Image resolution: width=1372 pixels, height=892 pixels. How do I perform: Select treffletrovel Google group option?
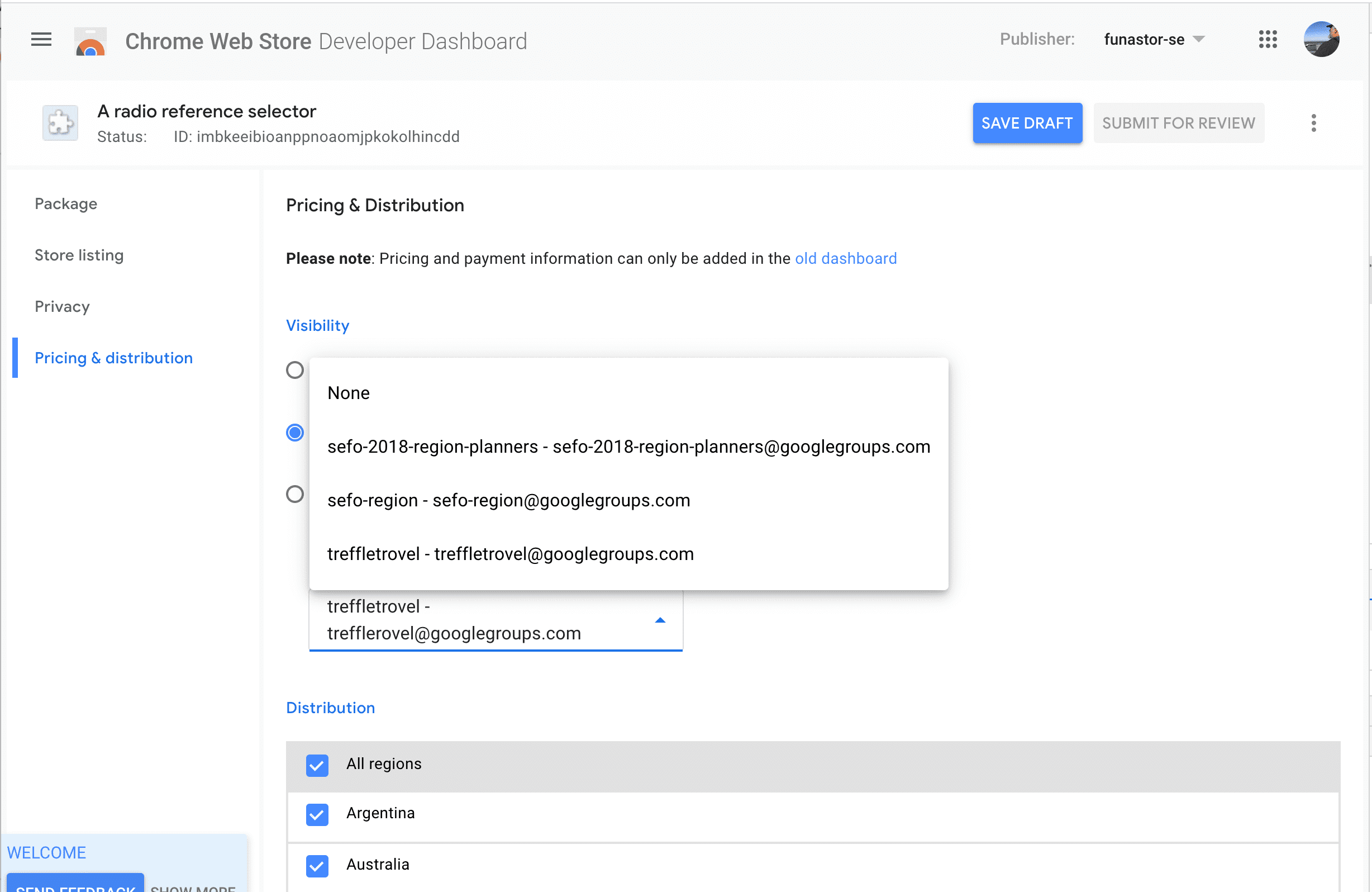511,553
